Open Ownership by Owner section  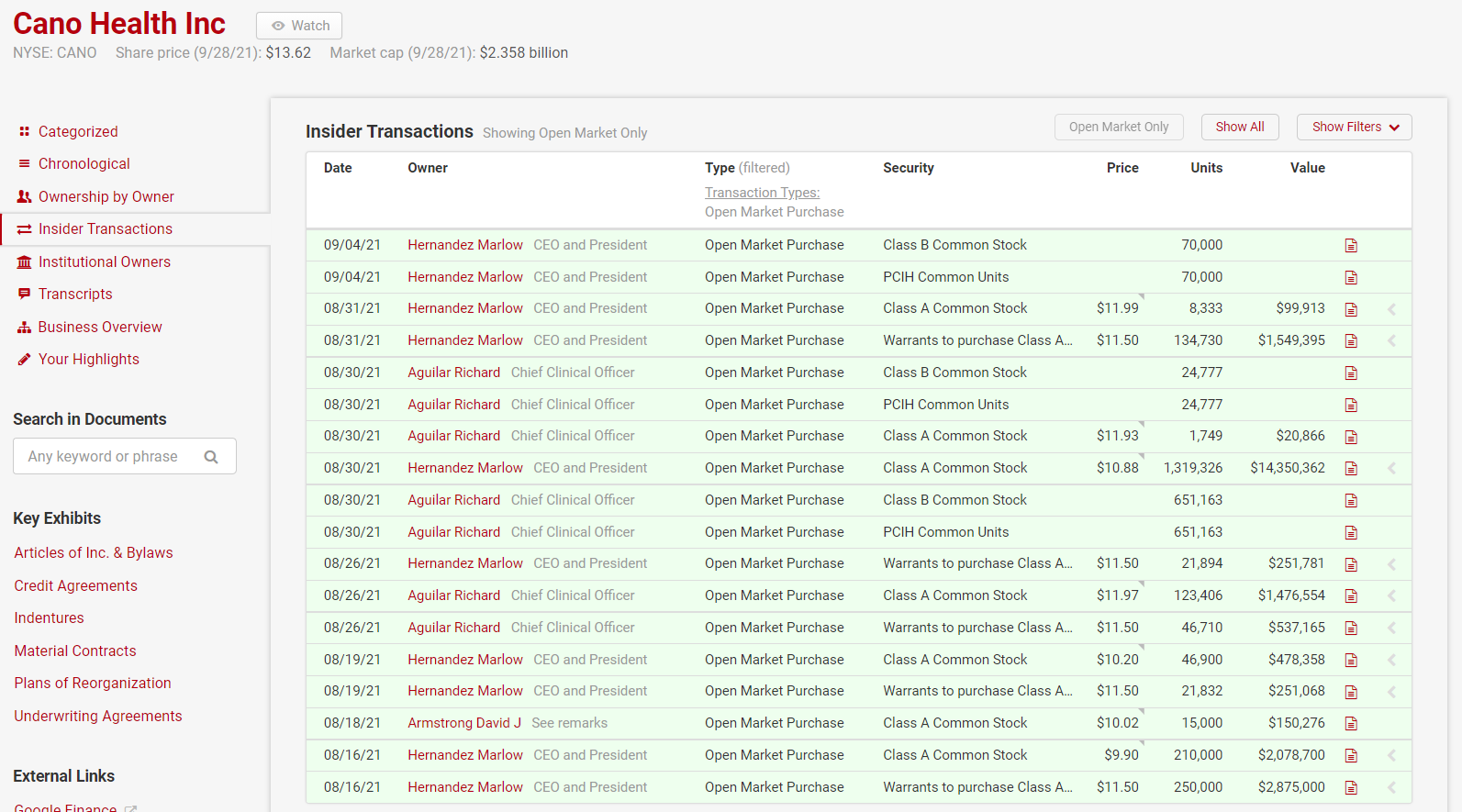pyautogui.click(x=106, y=196)
